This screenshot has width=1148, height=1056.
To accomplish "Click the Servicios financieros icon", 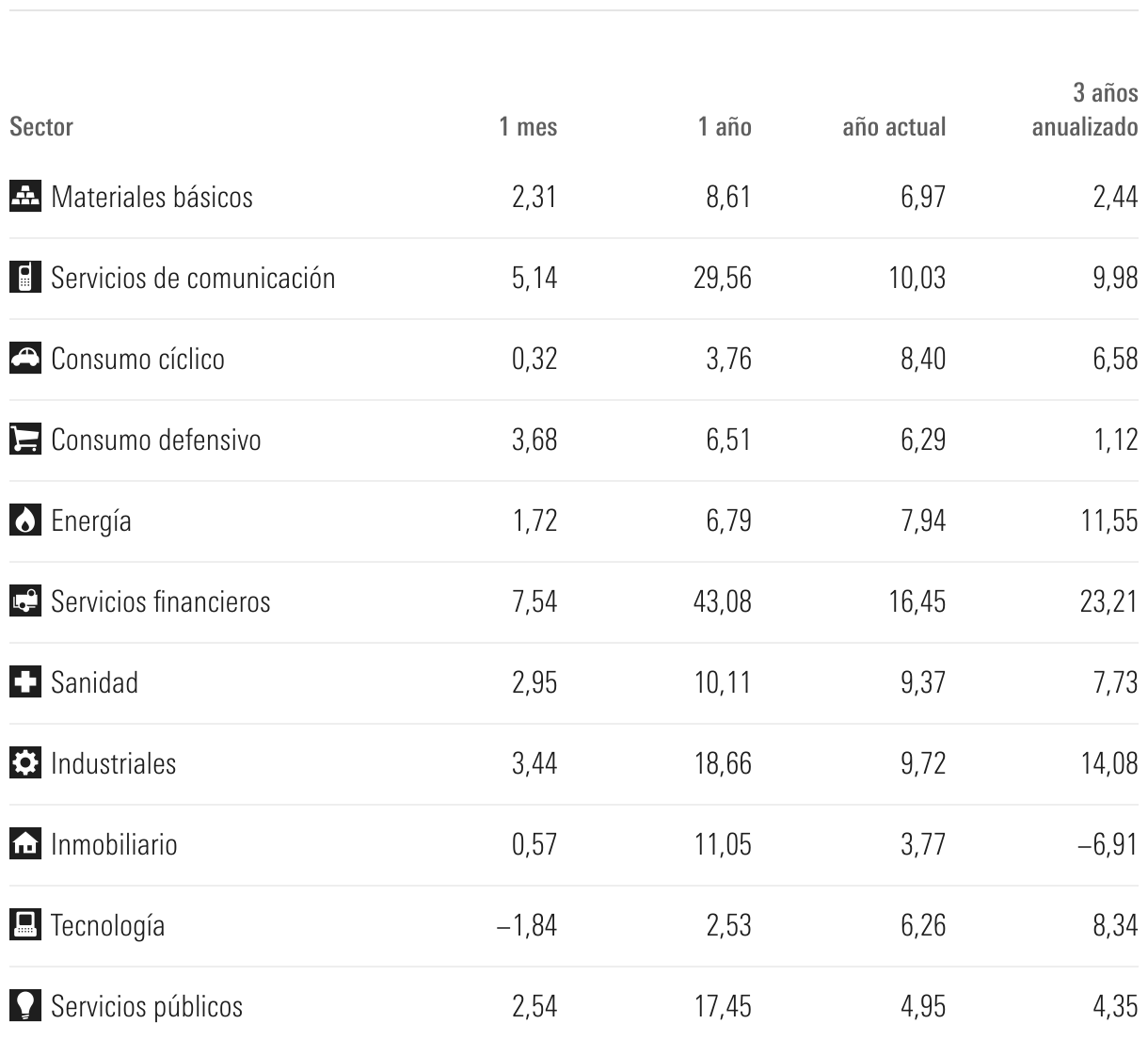I will tap(25, 601).
